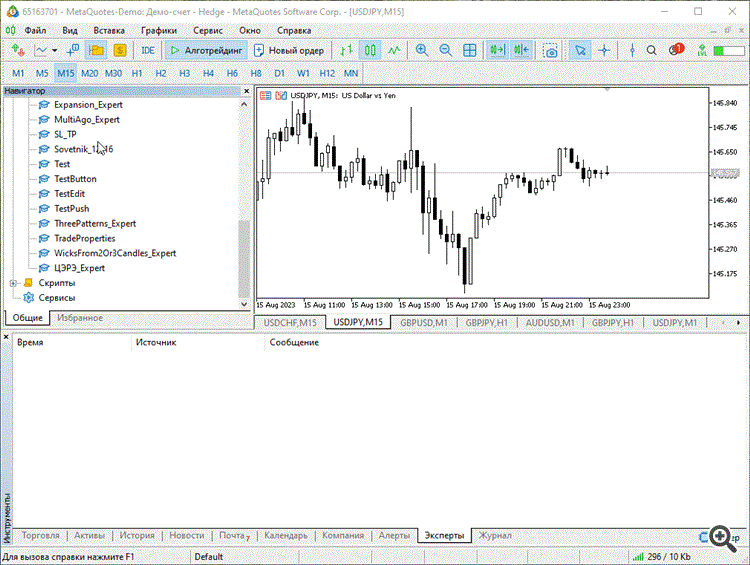This screenshot has height=565, width=750.
Task: Switch to the H1 timeframe
Action: [137, 73]
